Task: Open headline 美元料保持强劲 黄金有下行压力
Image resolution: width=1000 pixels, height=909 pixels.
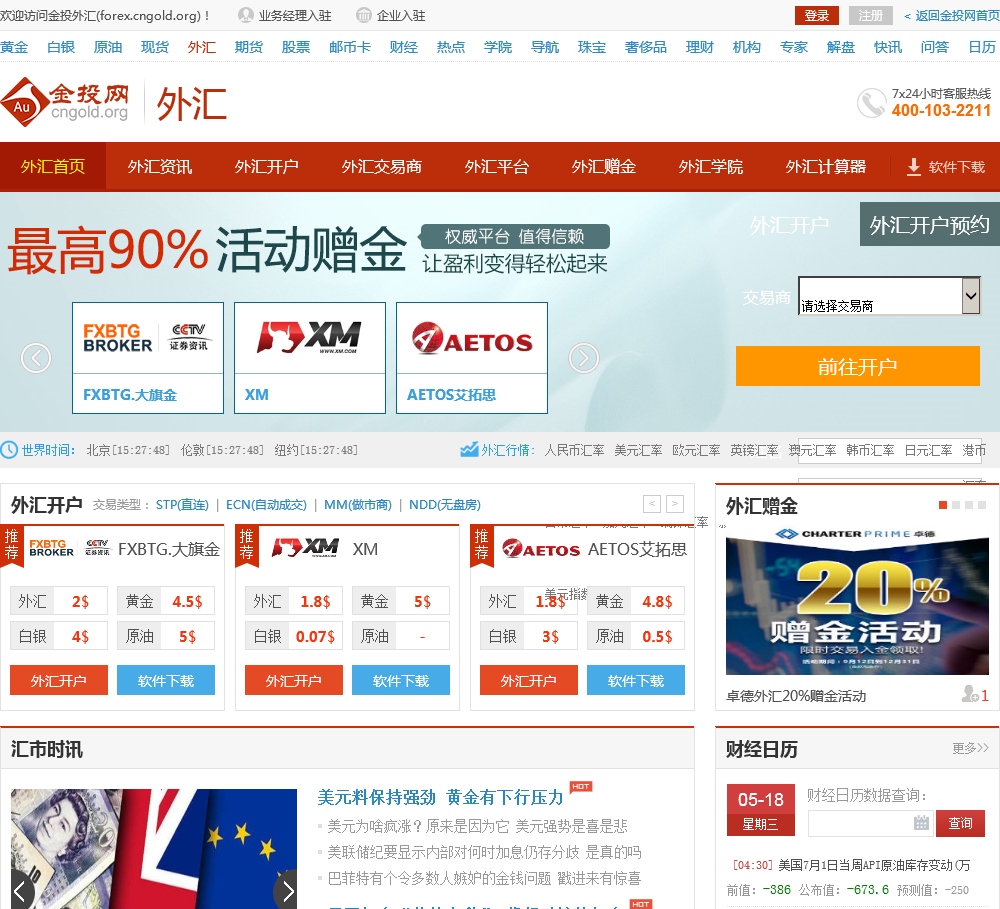Action: pos(441,797)
